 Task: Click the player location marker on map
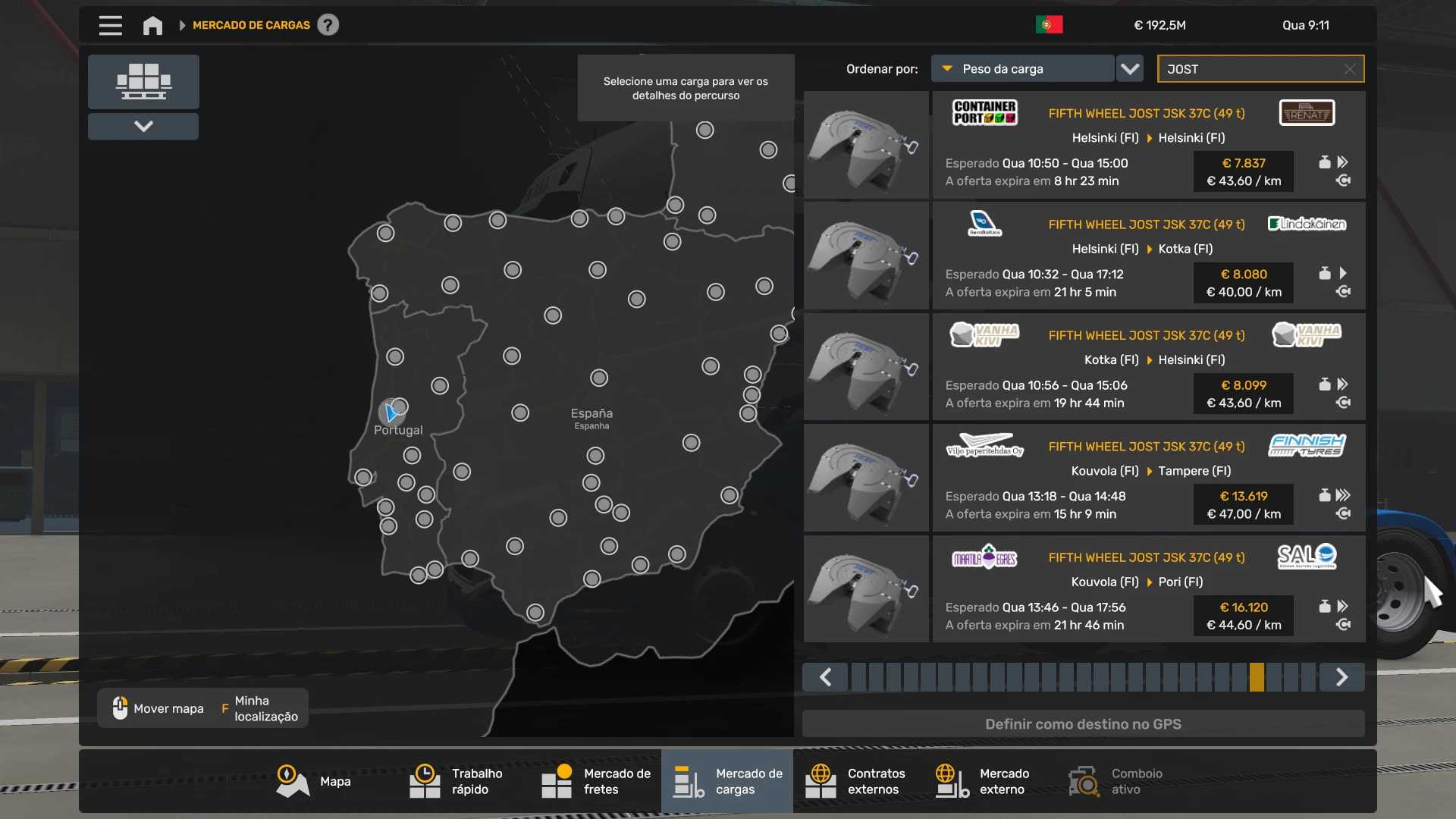[391, 412]
